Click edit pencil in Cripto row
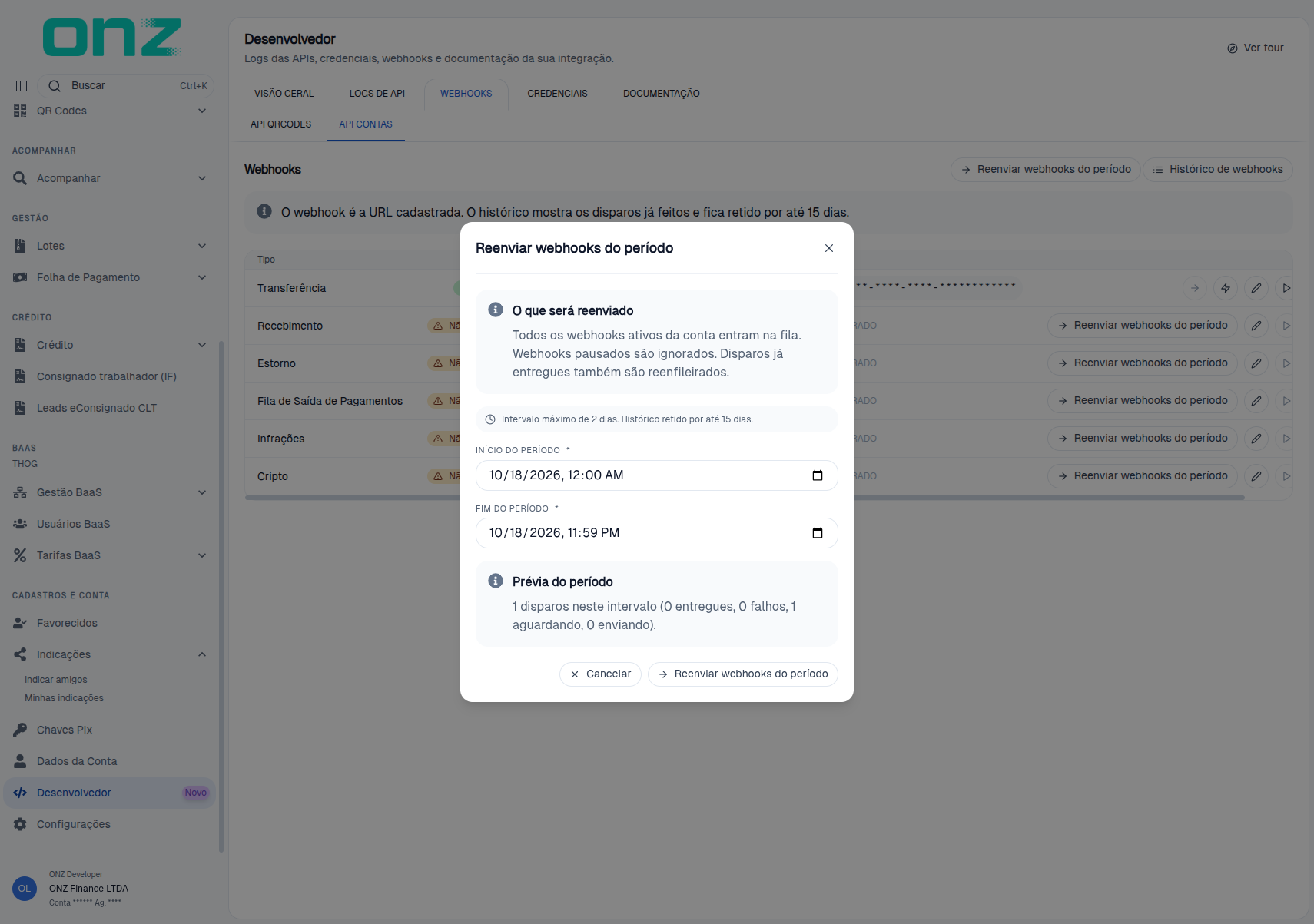This screenshot has width=1314, height=924. tap(1256, 476)
